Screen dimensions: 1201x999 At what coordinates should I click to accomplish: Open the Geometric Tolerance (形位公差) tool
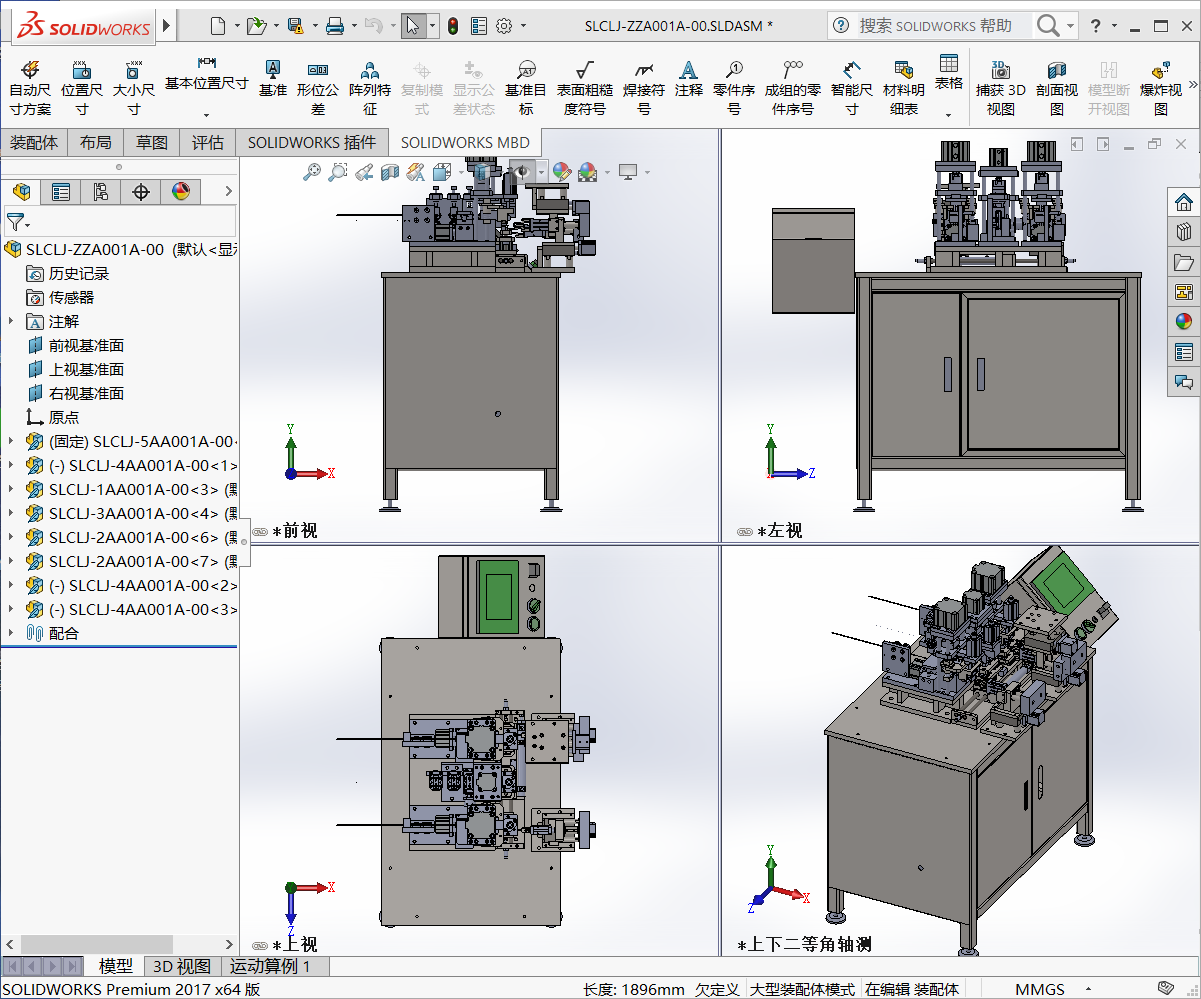(x=318, y=87)
